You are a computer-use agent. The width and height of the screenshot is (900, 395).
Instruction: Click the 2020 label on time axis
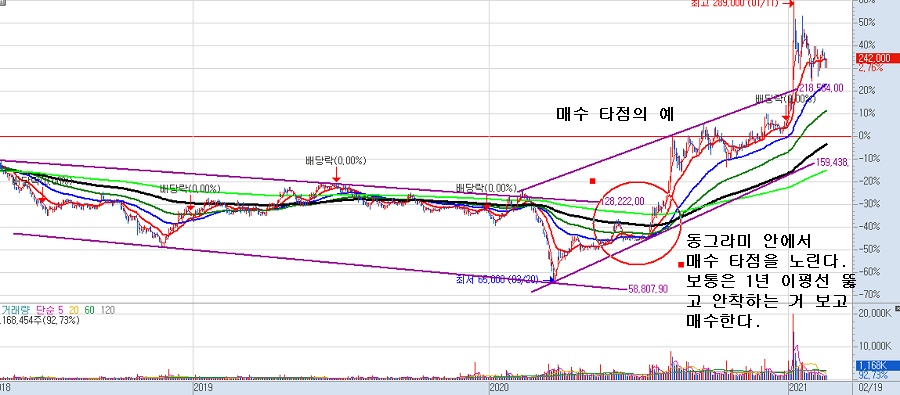pyautogui.click(x=499, y=387)
